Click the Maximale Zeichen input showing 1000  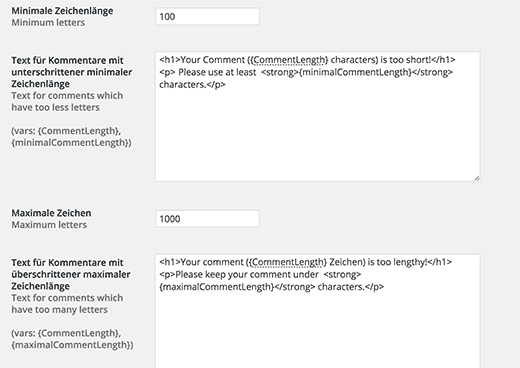207,219
